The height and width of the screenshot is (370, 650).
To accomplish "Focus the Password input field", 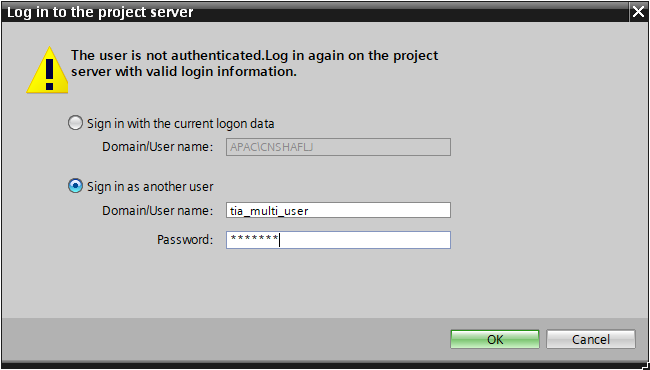I will 338,240.
